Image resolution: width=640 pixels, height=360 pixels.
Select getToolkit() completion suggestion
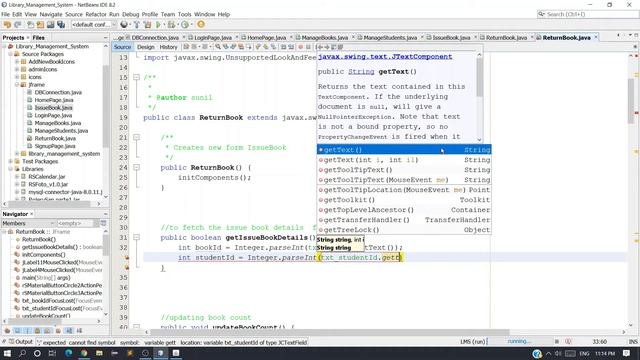[404, 200]
